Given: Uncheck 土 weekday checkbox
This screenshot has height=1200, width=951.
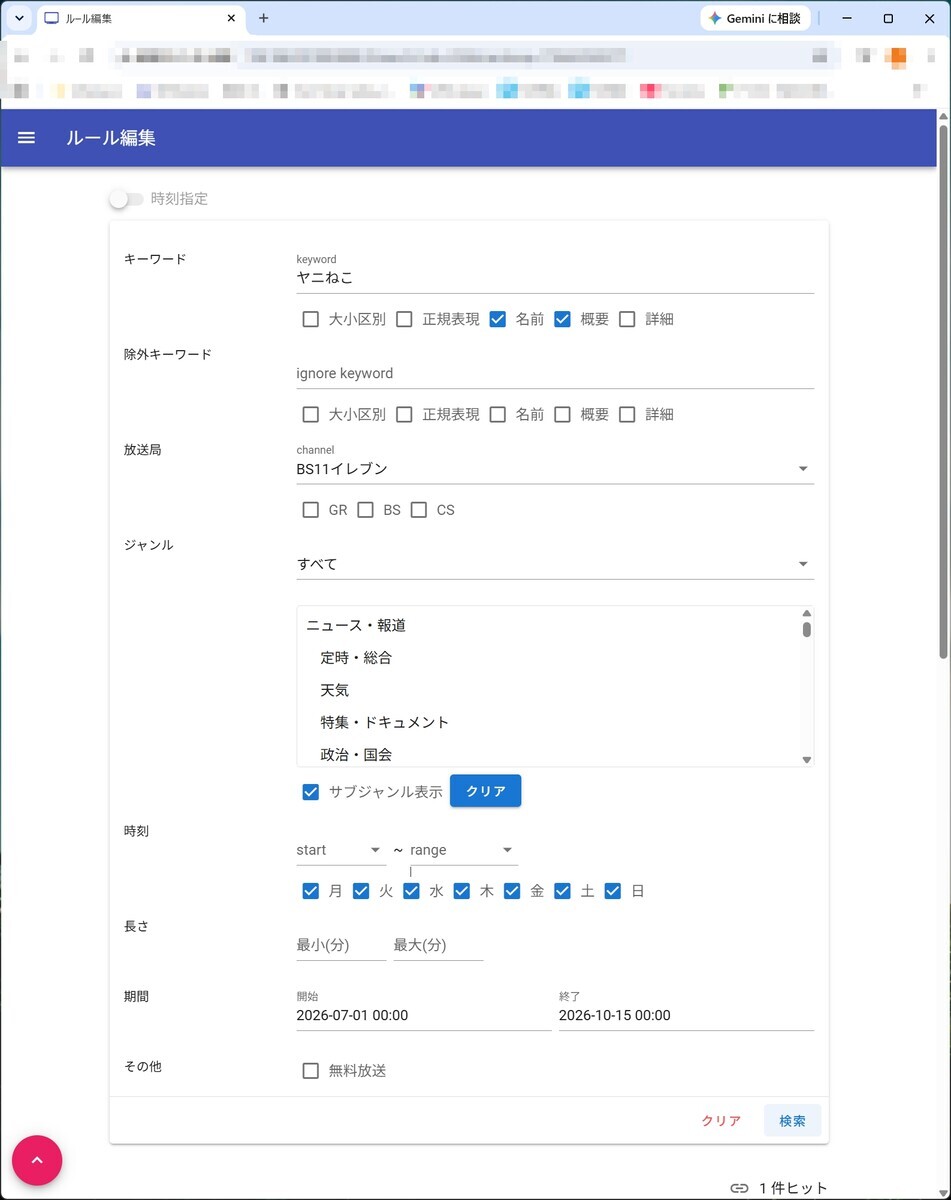Looking at the screenshot, I should [562, 891].
